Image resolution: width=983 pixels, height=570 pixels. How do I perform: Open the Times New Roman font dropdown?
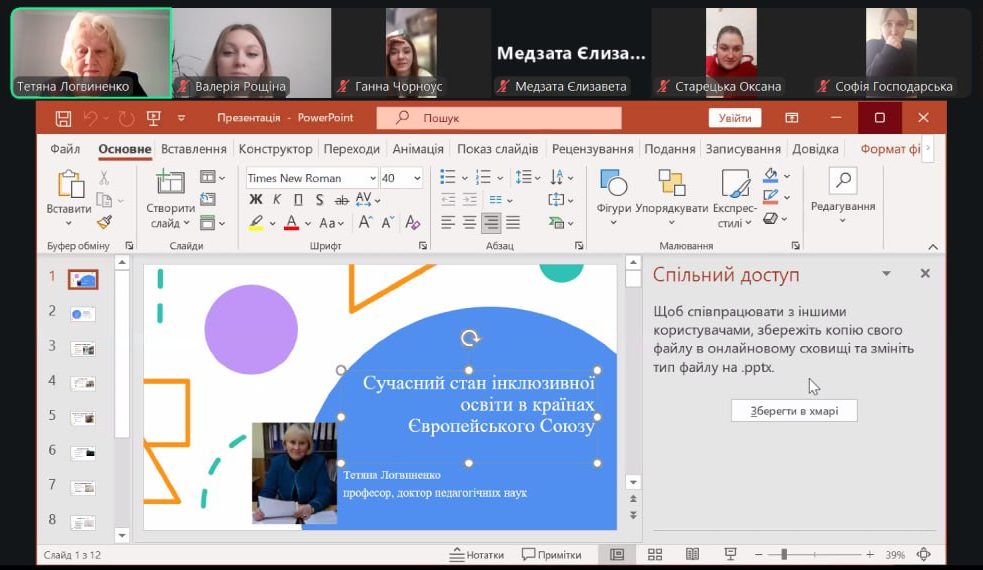tap(311, 178)
